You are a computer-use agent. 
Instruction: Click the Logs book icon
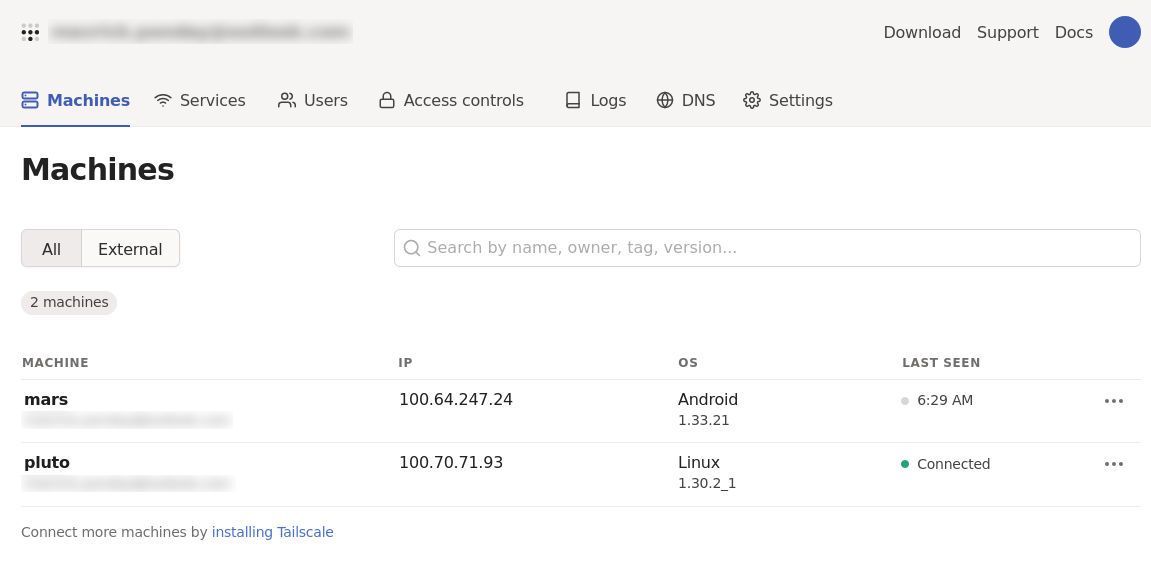573,100
